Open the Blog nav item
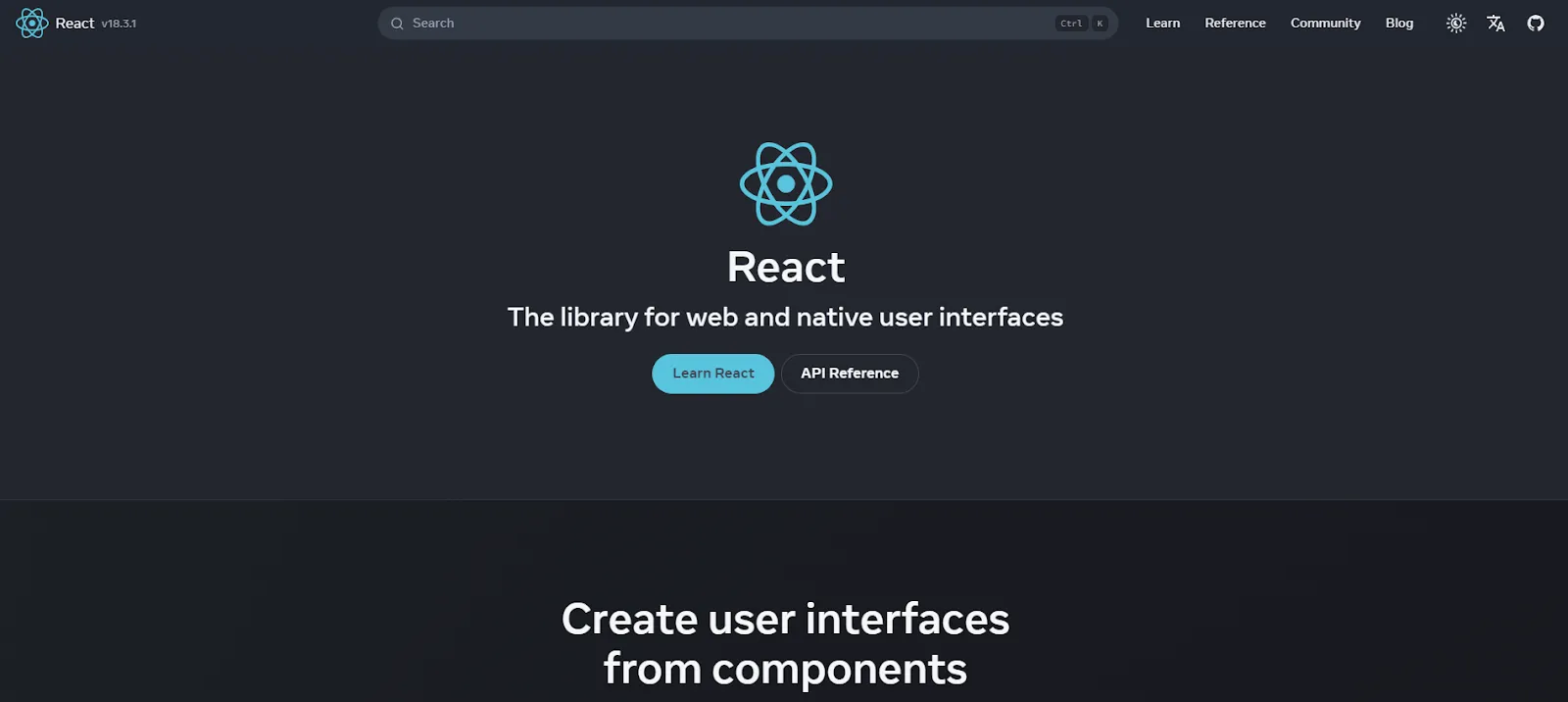The width and height of the screenshot is (1568, 702). [1398, 23]
